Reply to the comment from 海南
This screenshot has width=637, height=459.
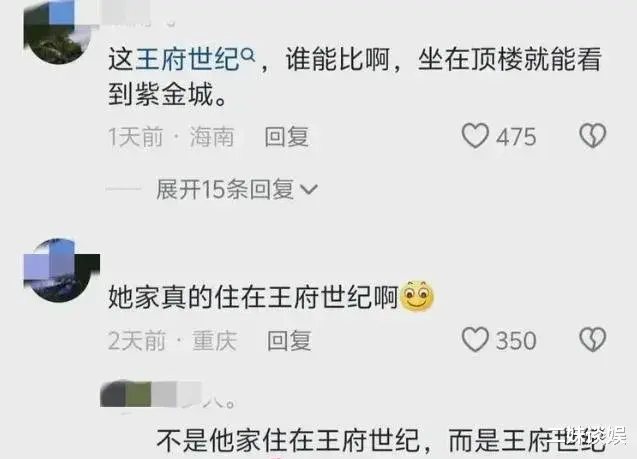pyautogui.click(x=286, y=136)
